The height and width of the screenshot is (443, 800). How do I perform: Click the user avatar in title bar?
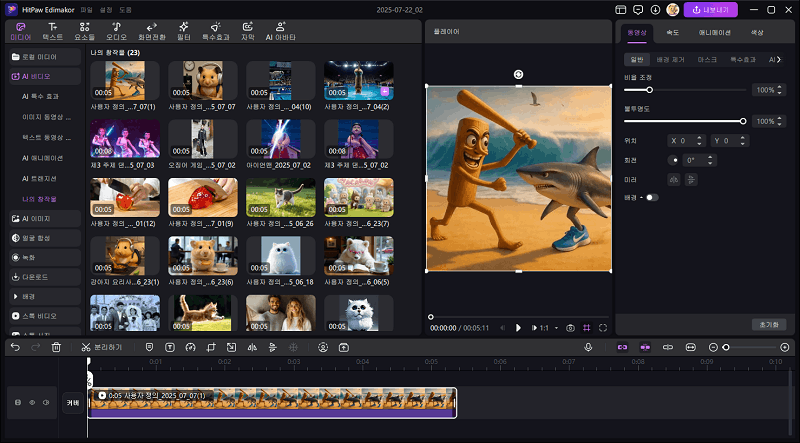coord(672,10)
